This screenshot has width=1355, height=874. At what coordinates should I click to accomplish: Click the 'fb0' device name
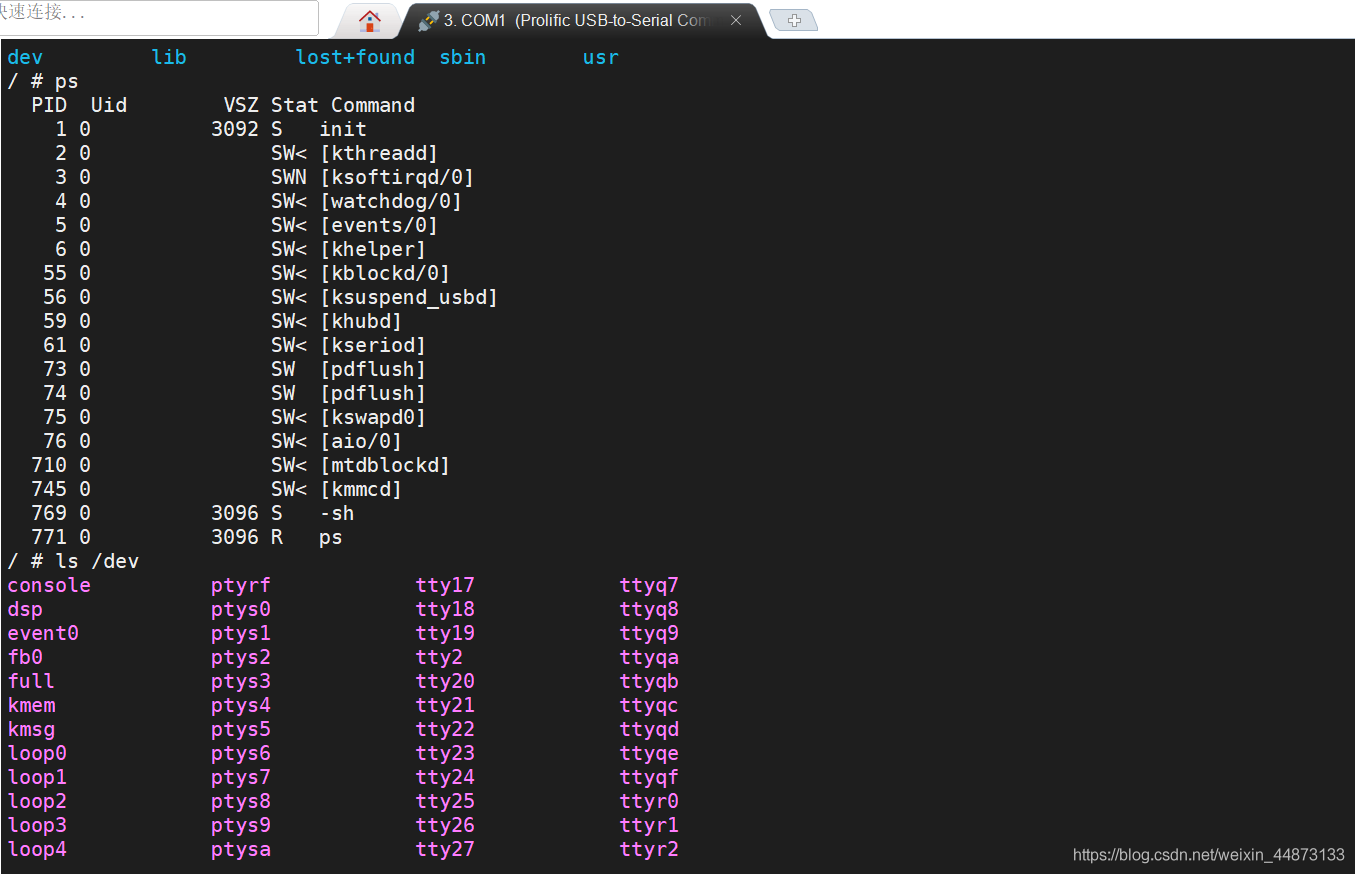[x=25, y=657]
